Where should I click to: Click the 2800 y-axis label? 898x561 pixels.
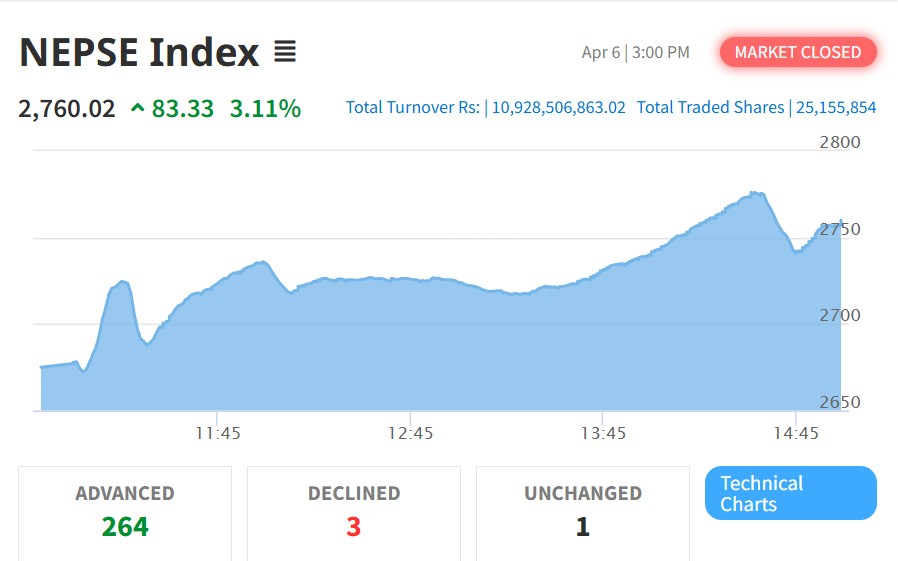(x=839, y=142)
